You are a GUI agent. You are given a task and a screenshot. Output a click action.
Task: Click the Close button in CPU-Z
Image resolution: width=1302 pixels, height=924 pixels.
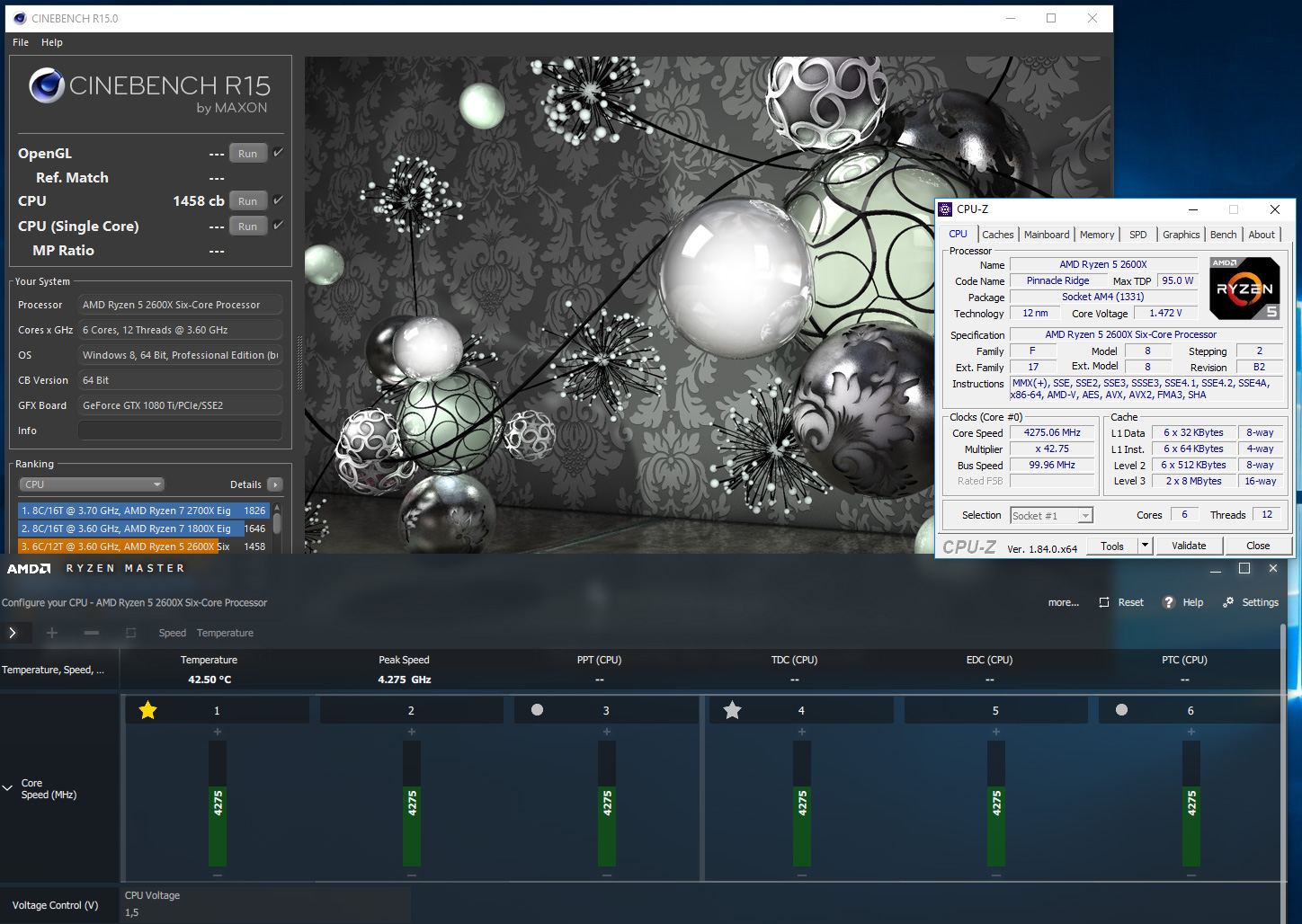click(1258, 546)
